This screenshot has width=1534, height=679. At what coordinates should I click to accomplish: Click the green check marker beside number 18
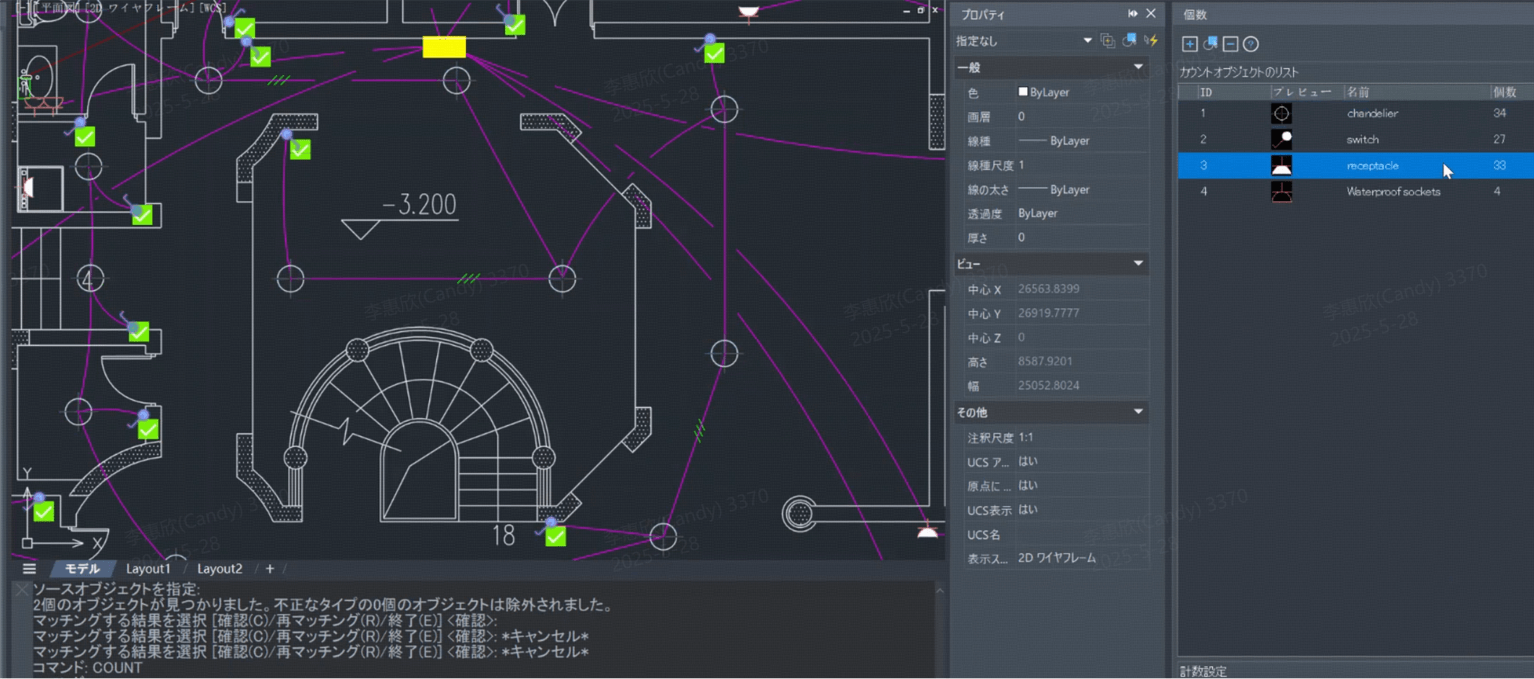(556, 536)
